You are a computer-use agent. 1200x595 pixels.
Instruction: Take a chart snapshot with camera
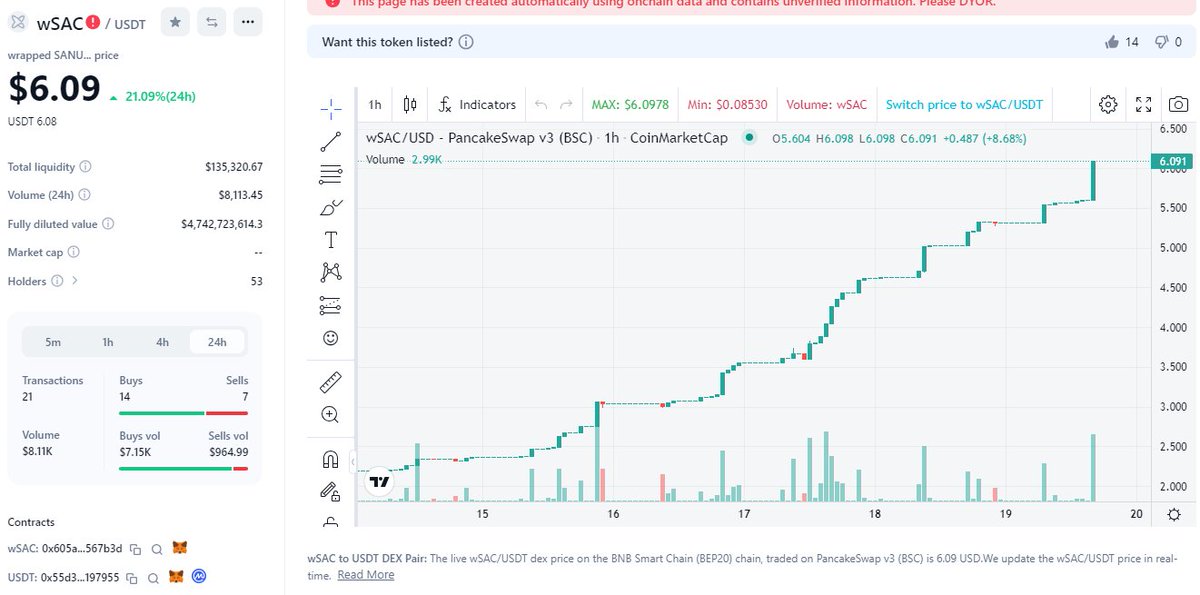1179,104
